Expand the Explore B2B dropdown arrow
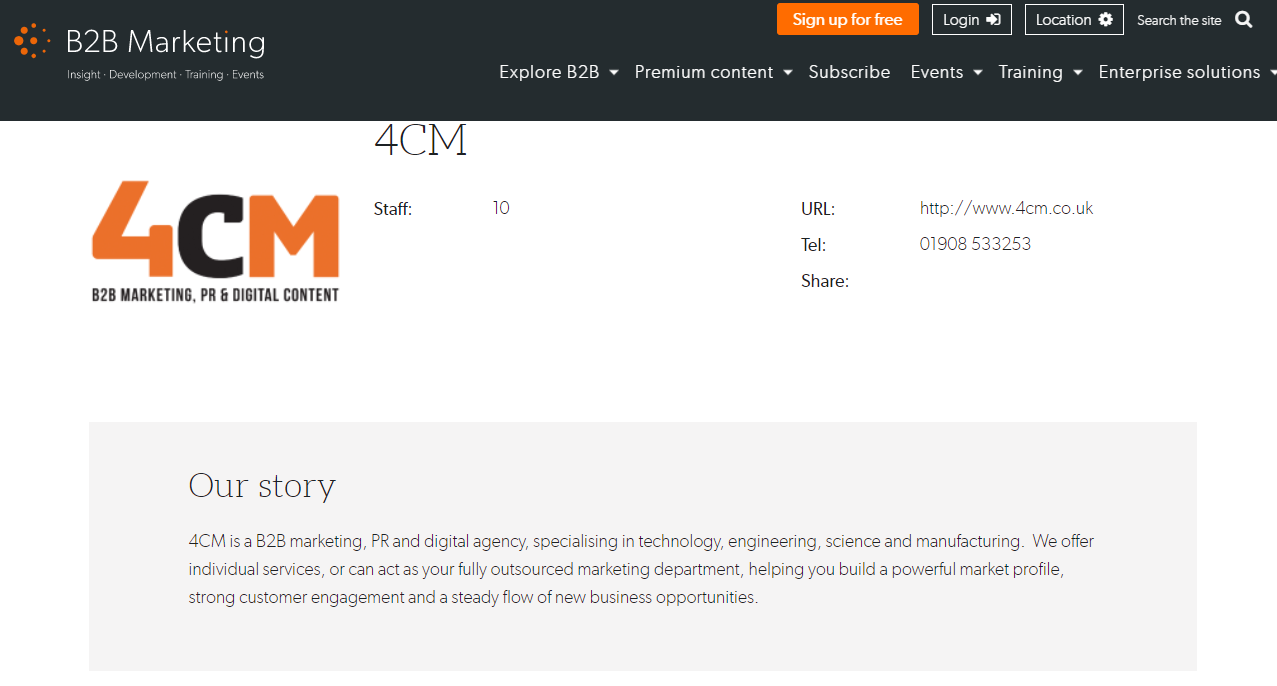The height and width of the screenshot is (686, 1277). 614,73
